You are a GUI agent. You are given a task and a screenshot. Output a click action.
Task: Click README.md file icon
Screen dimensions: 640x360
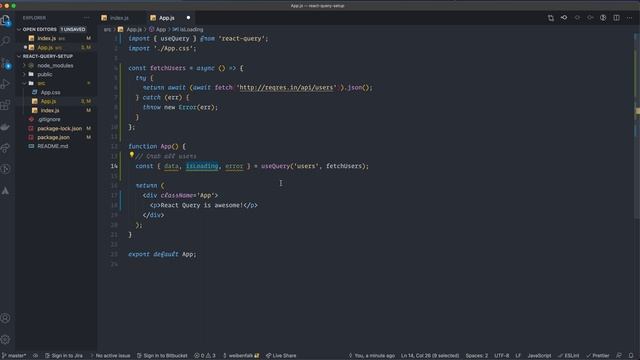31,146
